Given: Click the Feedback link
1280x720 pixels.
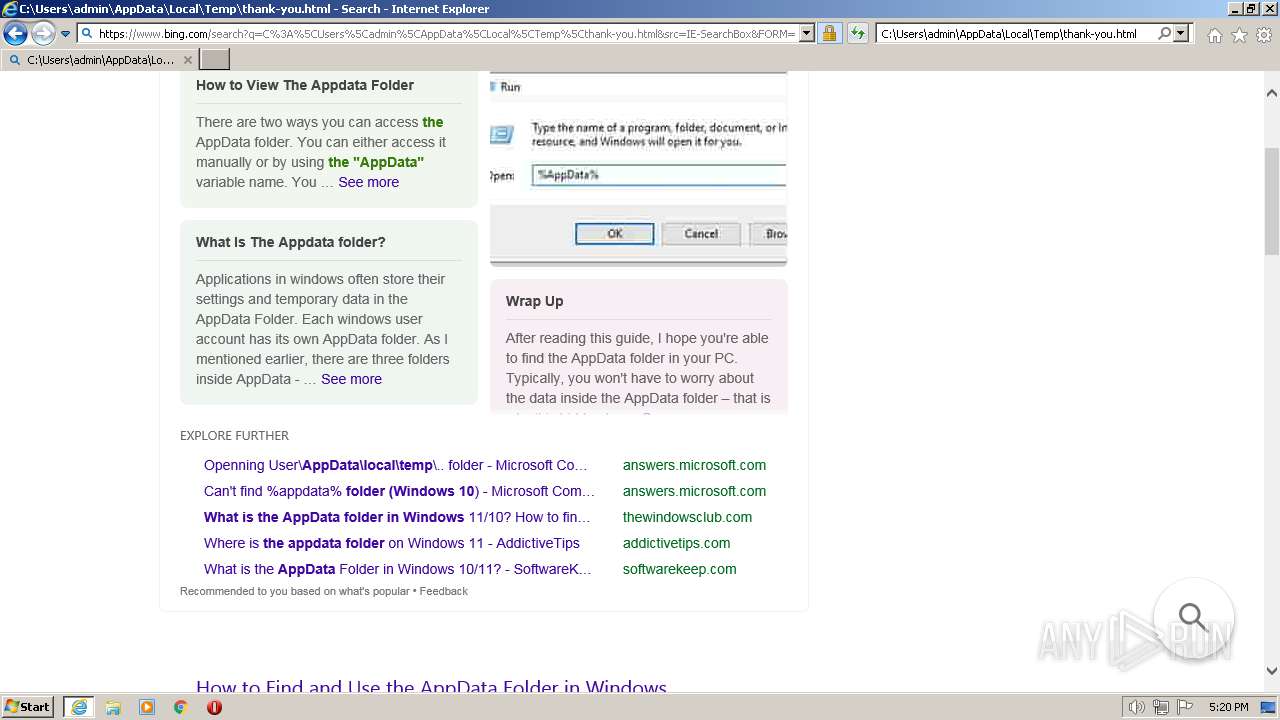Looking at the screenshot, I should pyautogui.click(x=443, y=591).
